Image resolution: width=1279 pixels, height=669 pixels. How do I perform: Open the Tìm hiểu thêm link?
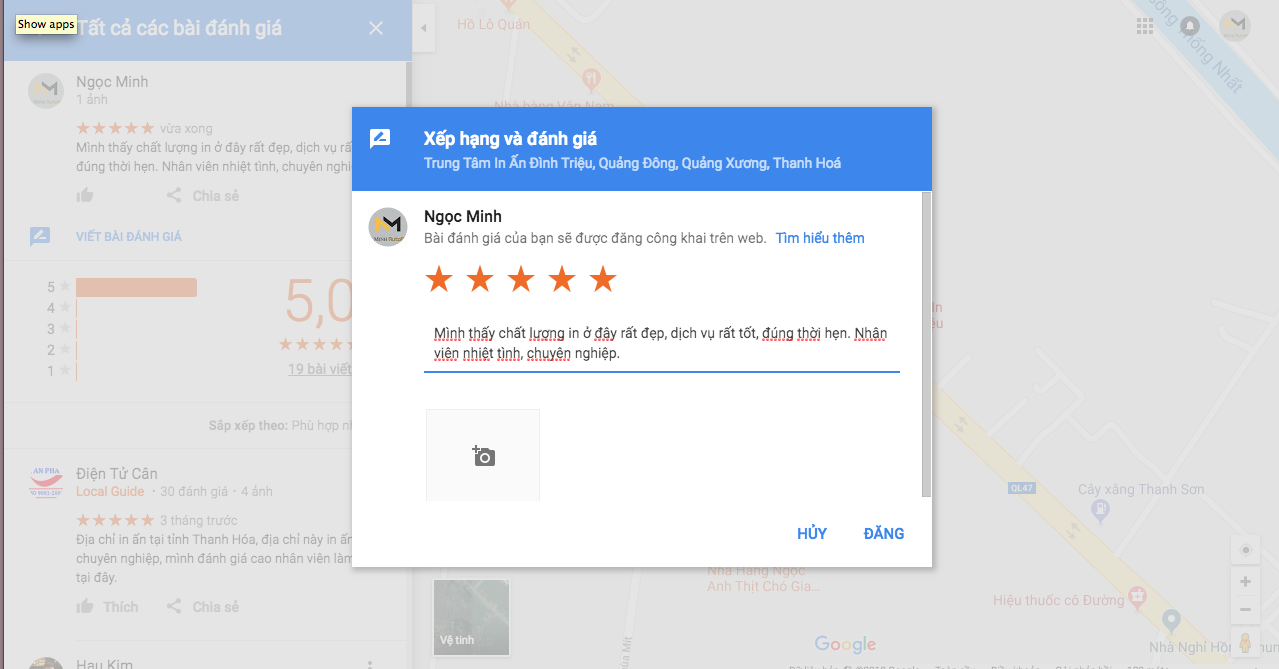820,238
